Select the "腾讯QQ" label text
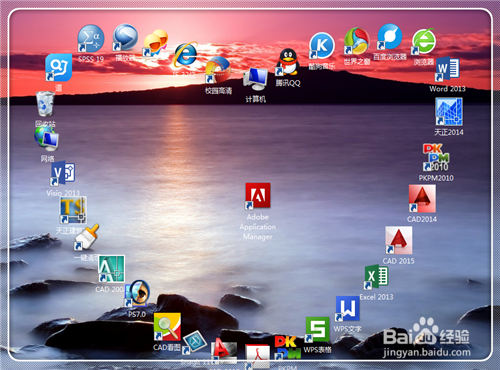 pyautogui.click(x=288, y=83)
